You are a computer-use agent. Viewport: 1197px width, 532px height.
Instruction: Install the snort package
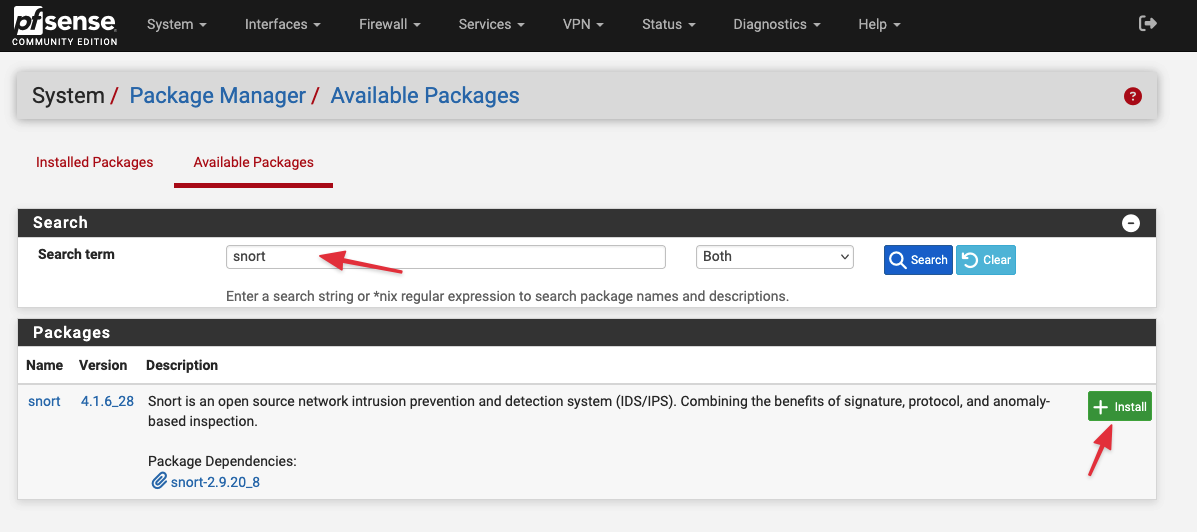pyautogui.click(x=1119, y=407)
